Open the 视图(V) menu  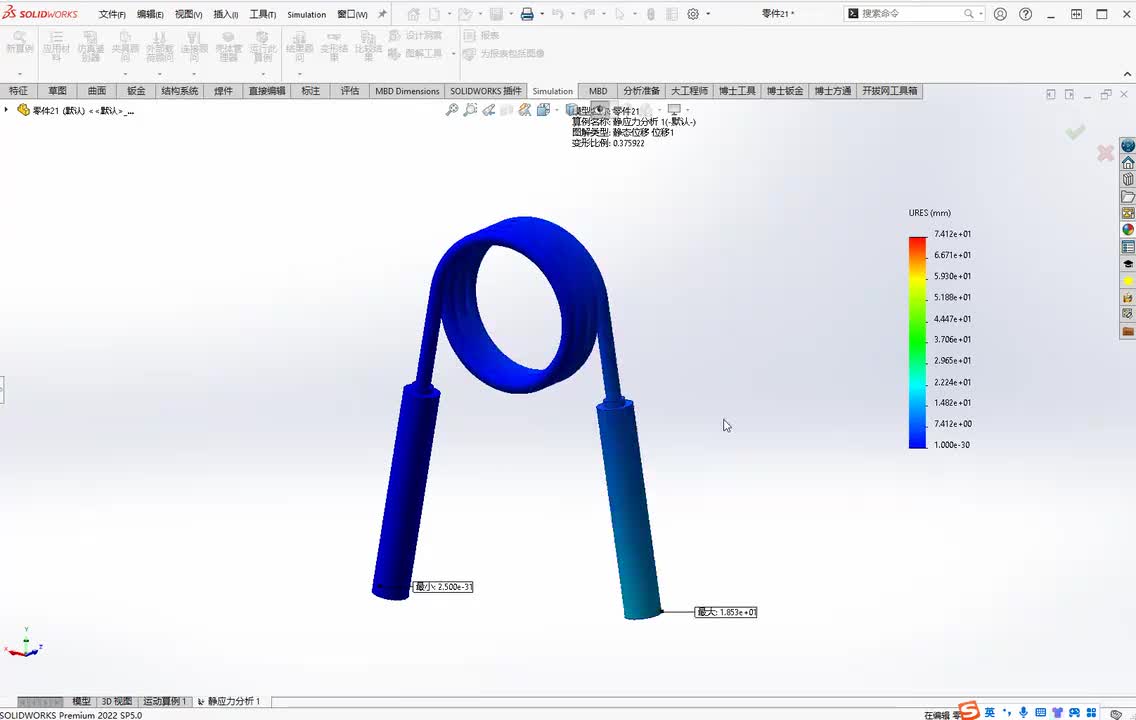click(188, 14)
